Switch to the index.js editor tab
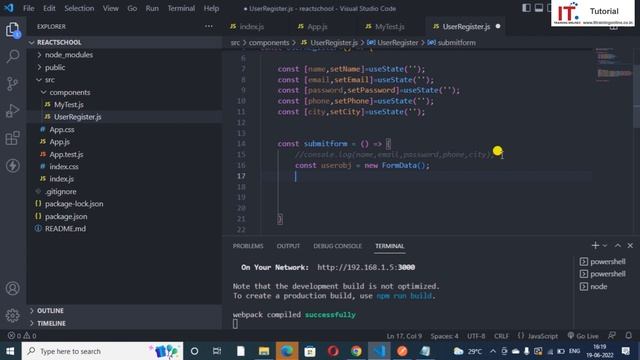 (251, 27)
